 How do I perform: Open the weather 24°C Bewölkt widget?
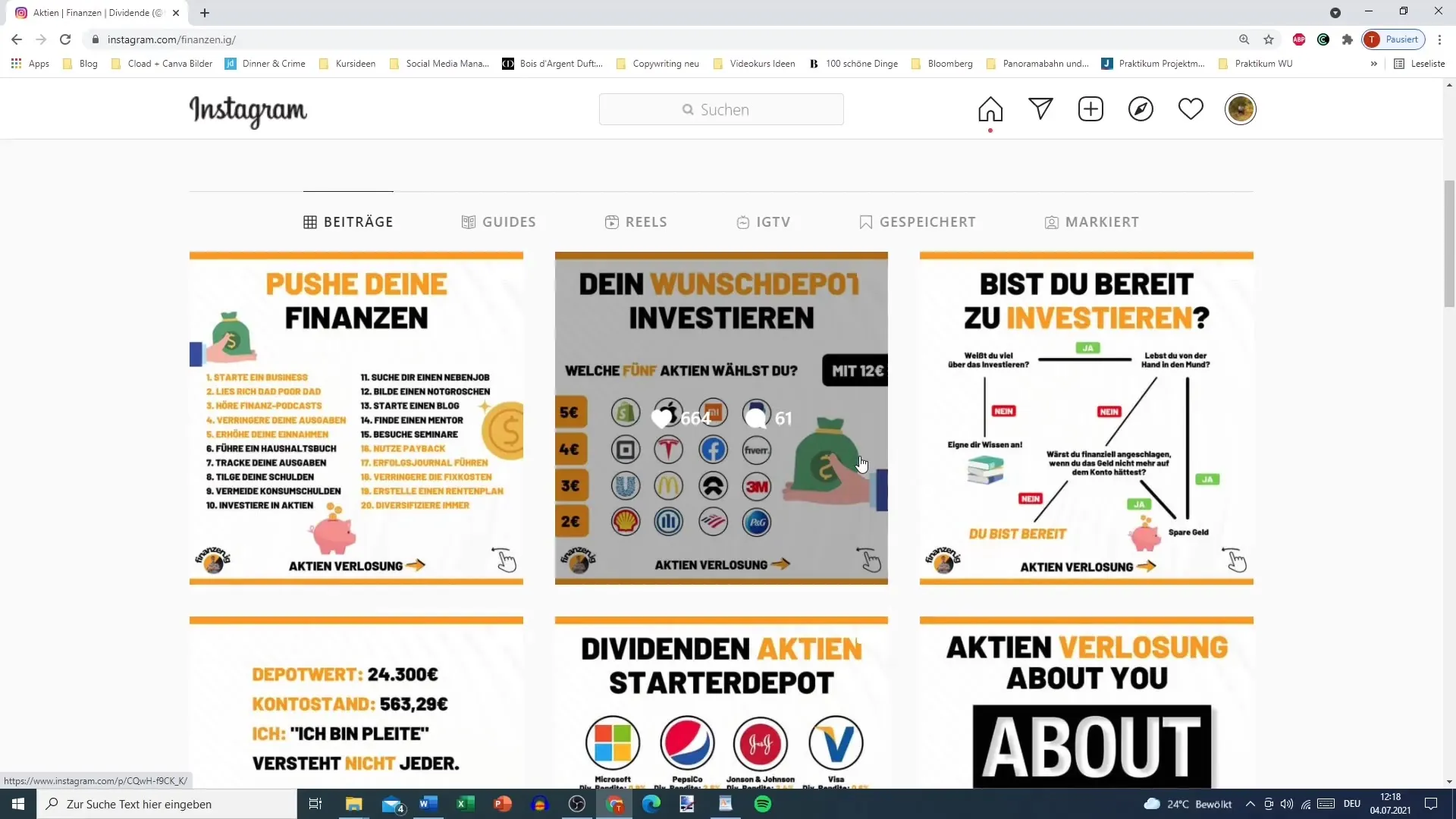pyautogui.click(x=1188, y=804)
